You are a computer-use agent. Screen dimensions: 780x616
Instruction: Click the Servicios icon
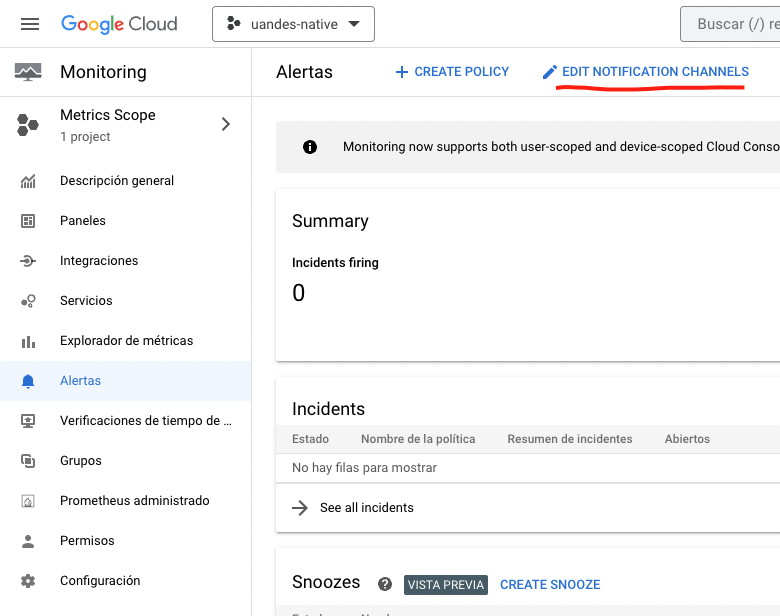[28, 301]
